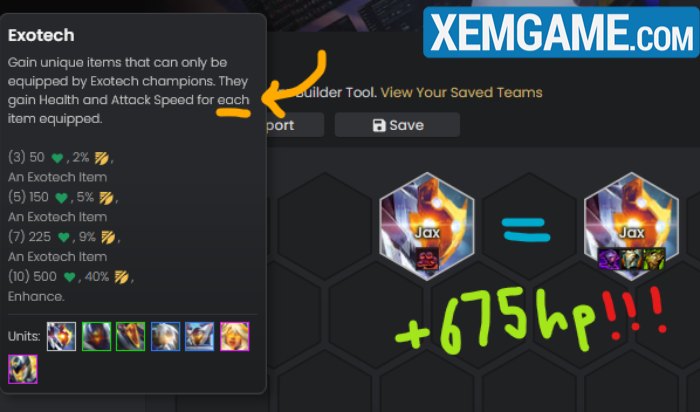Select the white-haired blue-bordered unit icon

165,336
